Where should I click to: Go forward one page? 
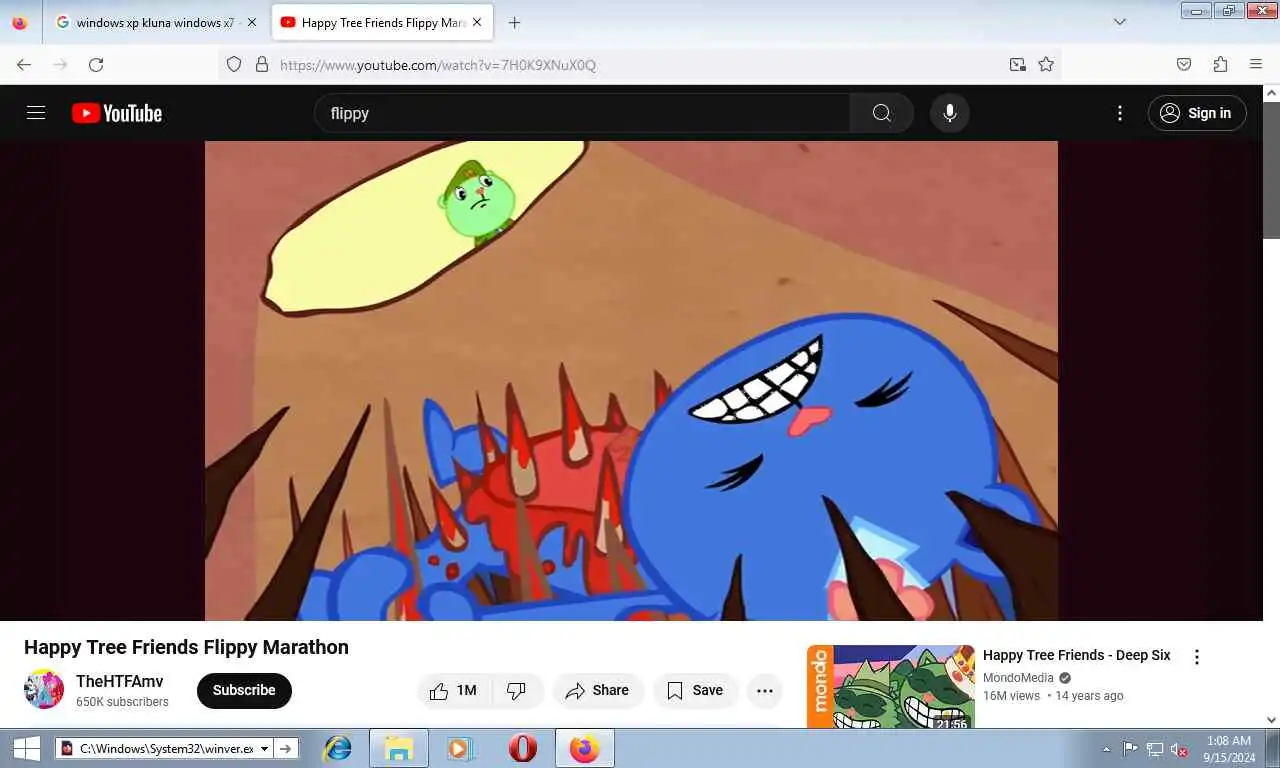[x=60, y=64]
